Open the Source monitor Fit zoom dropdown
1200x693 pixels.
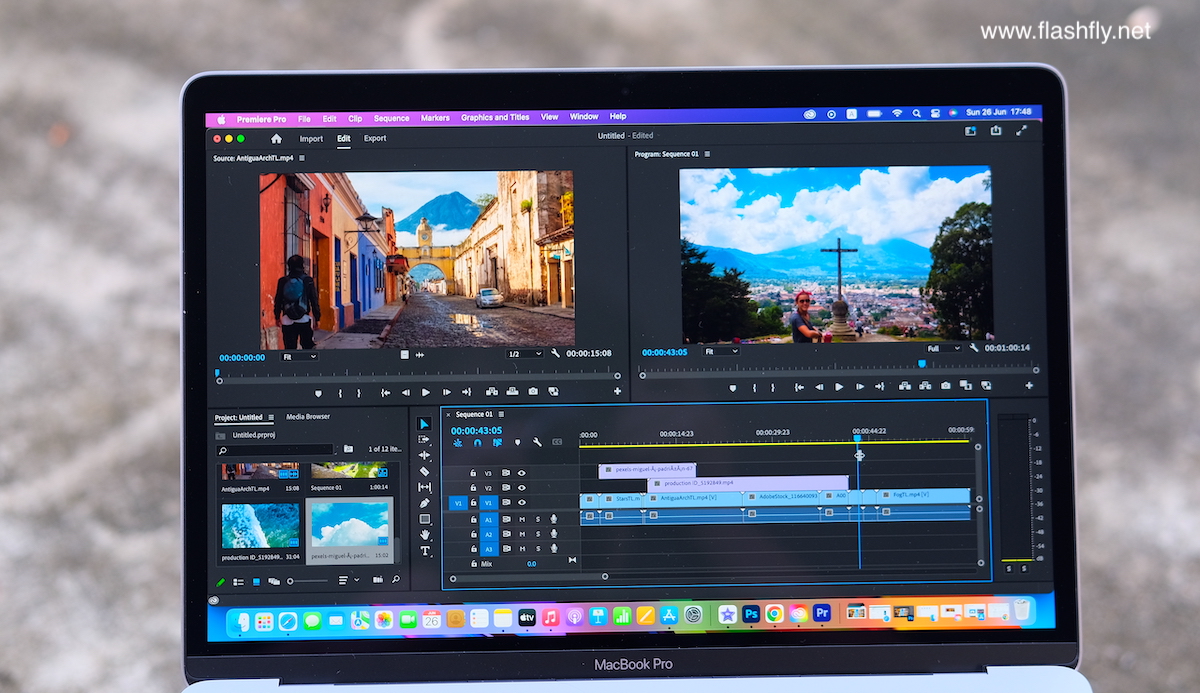[x=299, y=356]
